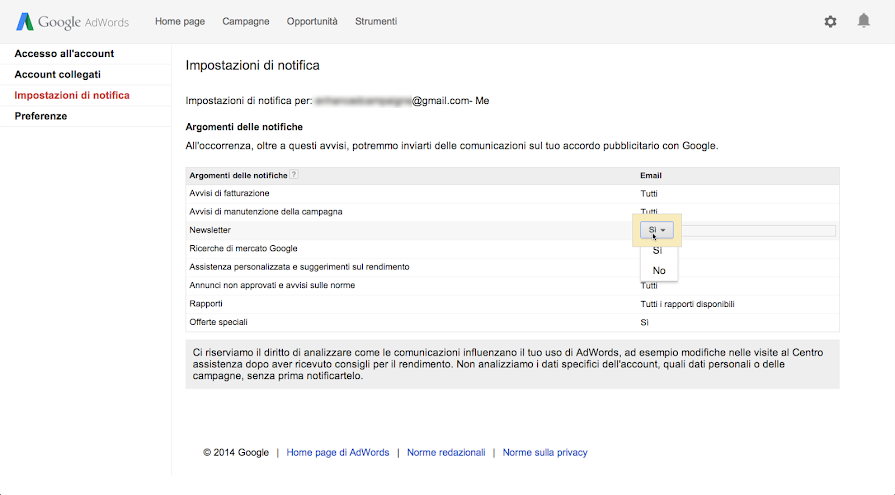Select No in Newsletter dropdown list
The image size is (895, 495).
coord(659,271)
